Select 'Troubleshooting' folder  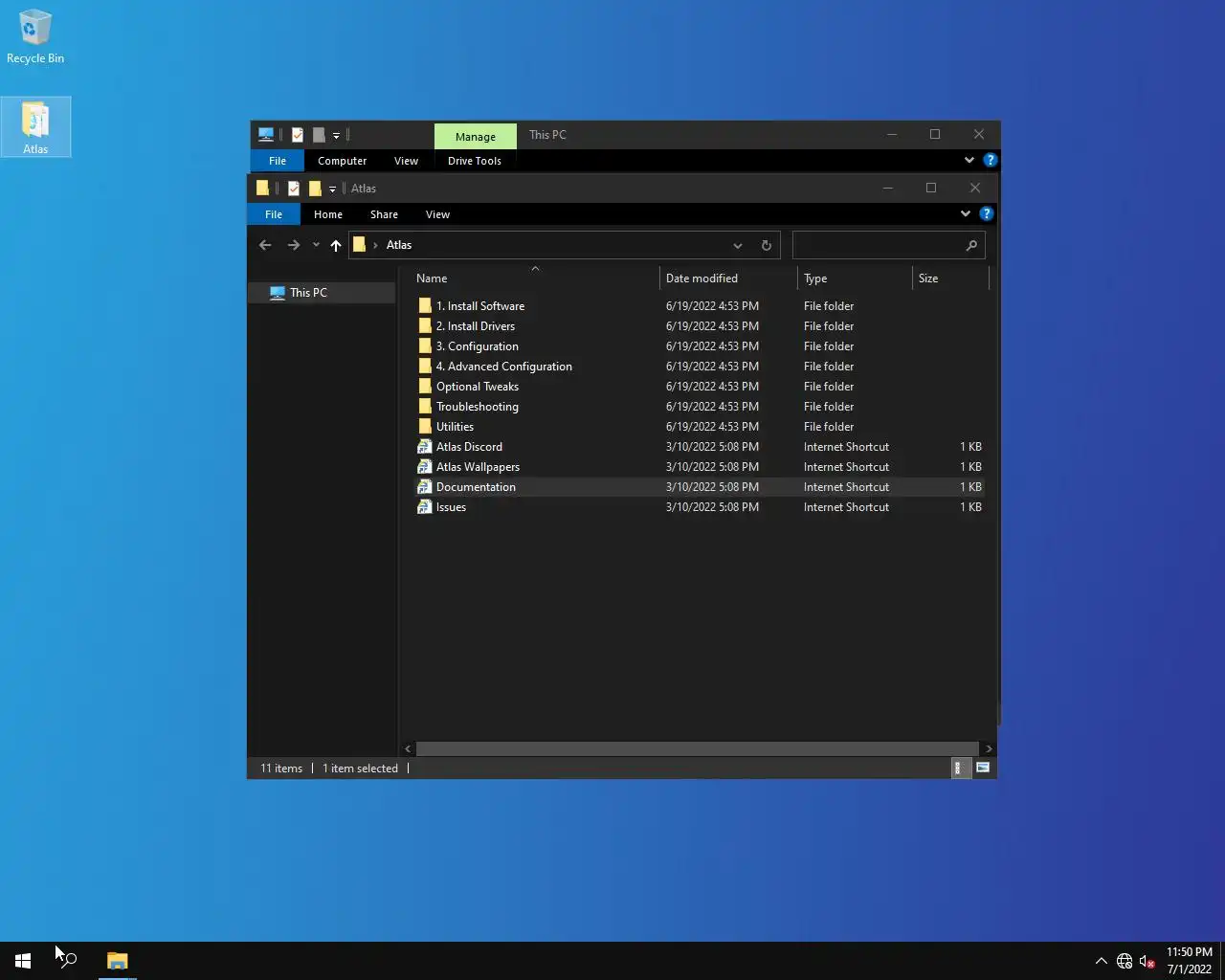(x=700, y=407)
